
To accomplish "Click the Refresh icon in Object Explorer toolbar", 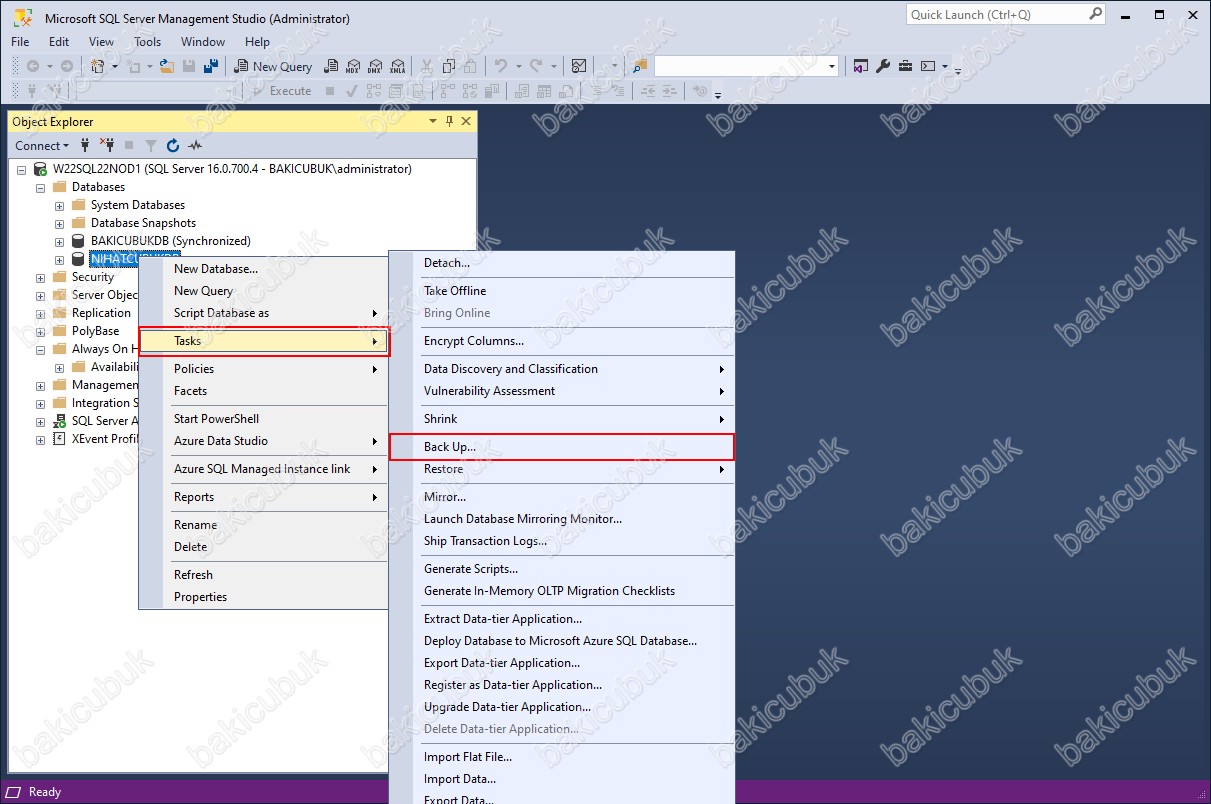I will [x=173, y=145].
